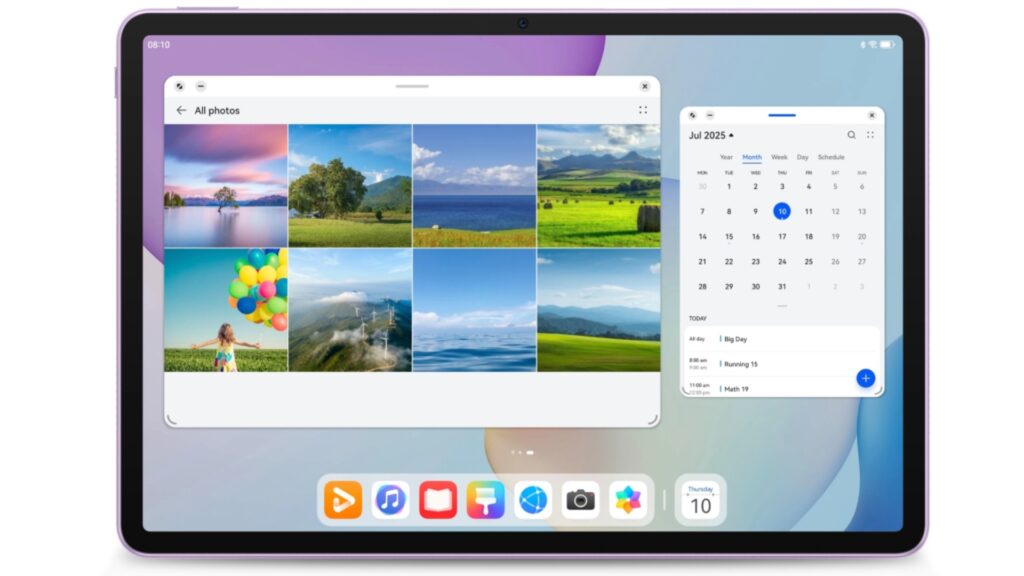Viewport: 1024px width, 576px height.
Task: Open the orange Video app in dock
Action: click(342, 499)
